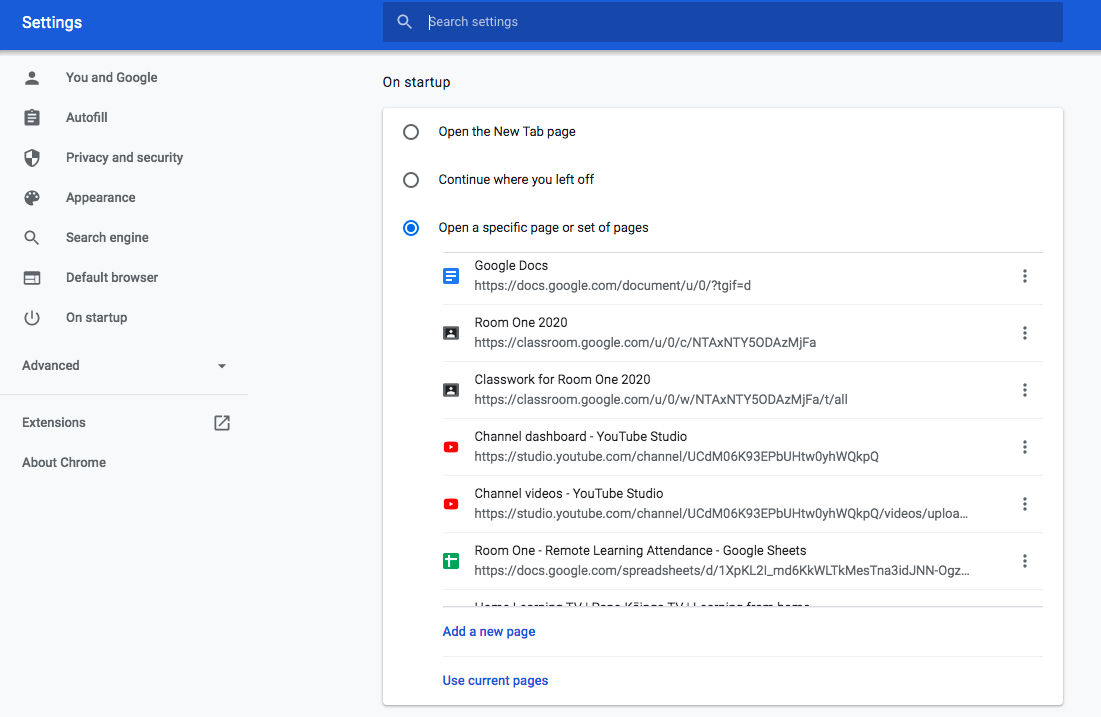
Task: Click the classroom.google.com/u/0/c URL text
Action: (645, 343)
